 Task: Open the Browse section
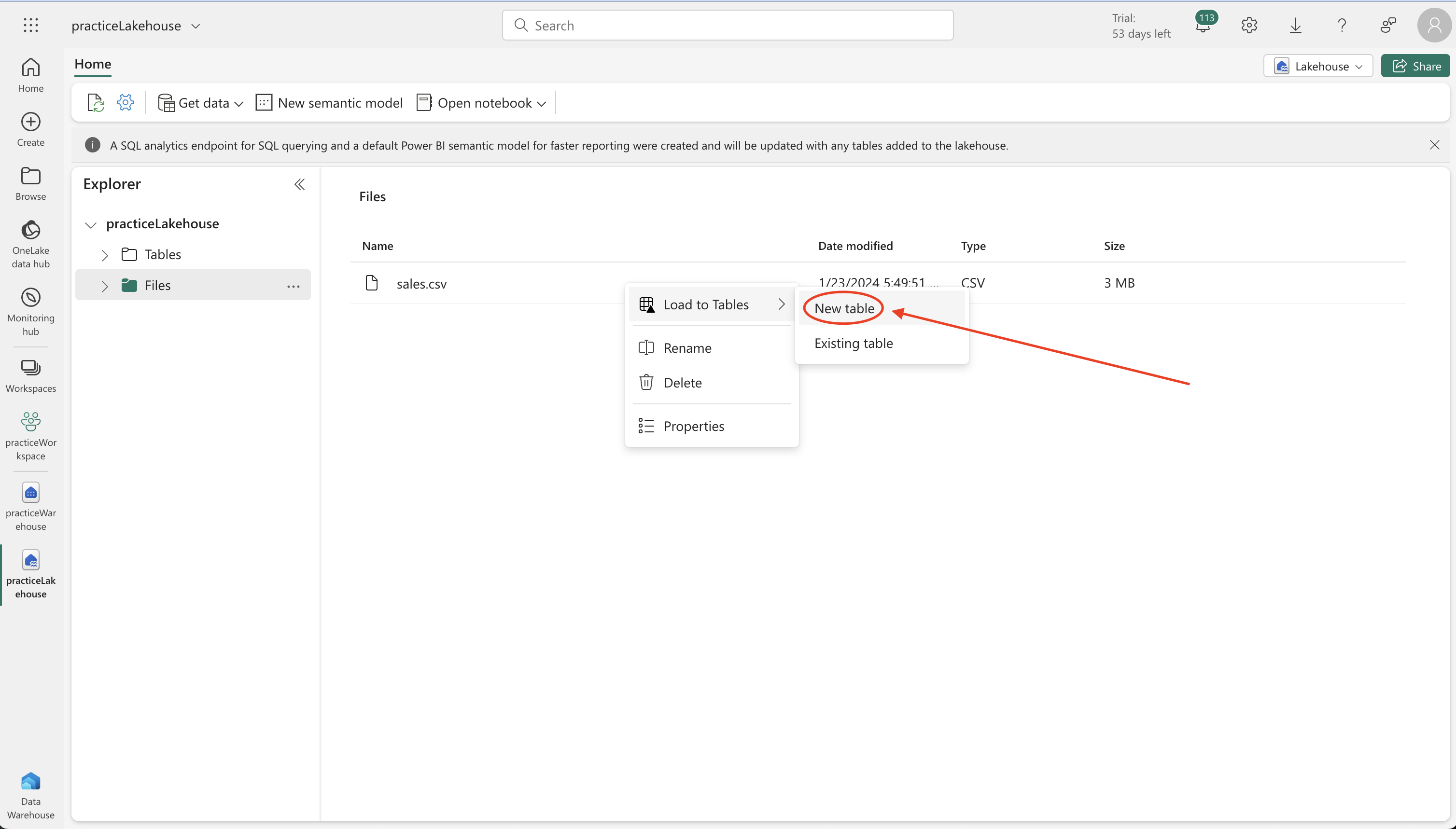(x=31, y=183)
